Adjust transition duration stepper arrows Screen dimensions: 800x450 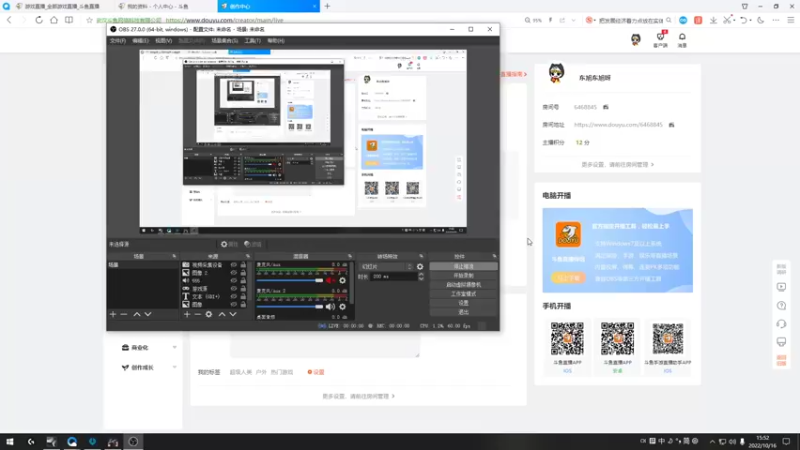tap(421, 277)
